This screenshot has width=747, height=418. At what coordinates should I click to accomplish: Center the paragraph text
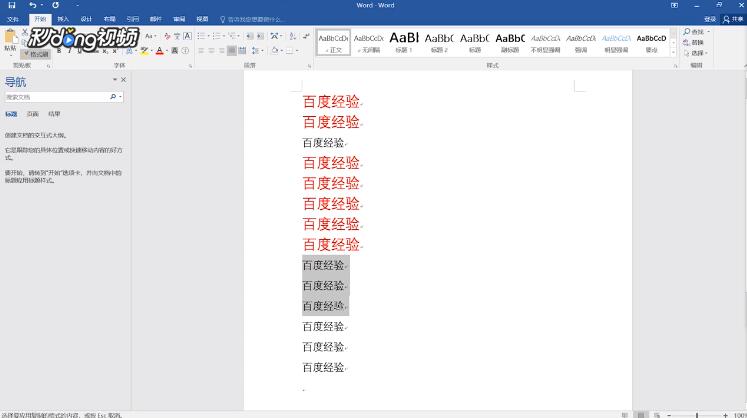pos(212,51)
